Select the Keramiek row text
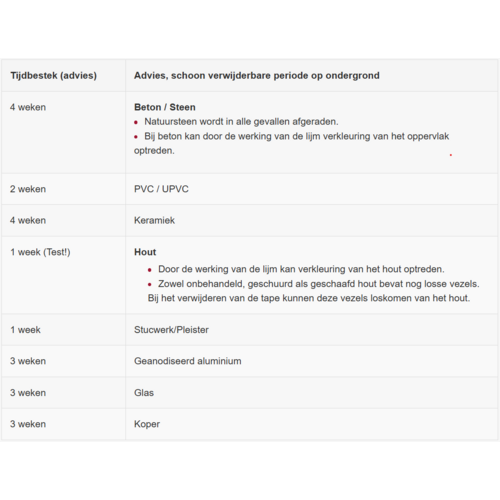This screenshot has height=500, width=500. pyautogui.click(x=154, y=220)
